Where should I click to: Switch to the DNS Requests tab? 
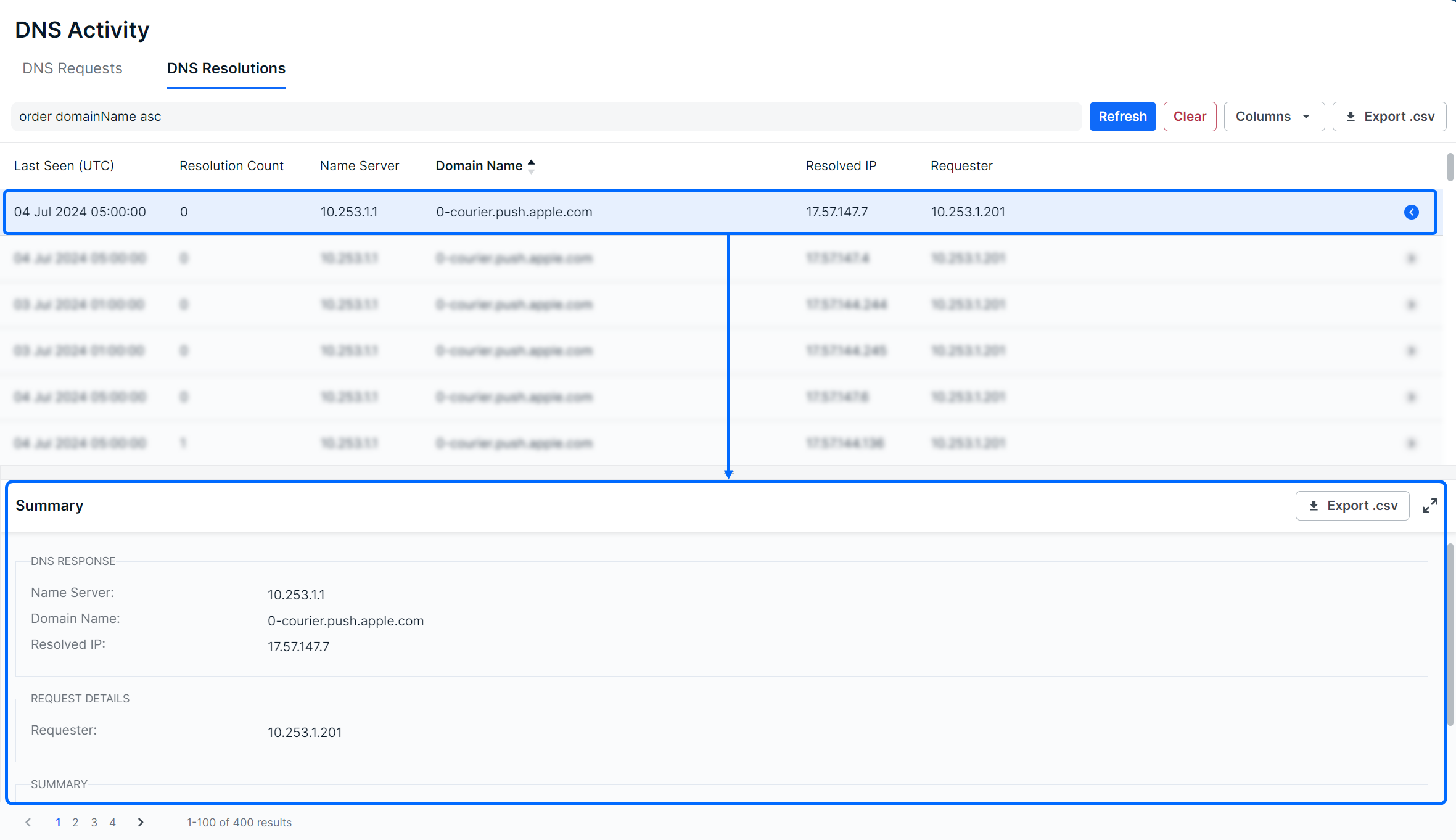point(72,68)
